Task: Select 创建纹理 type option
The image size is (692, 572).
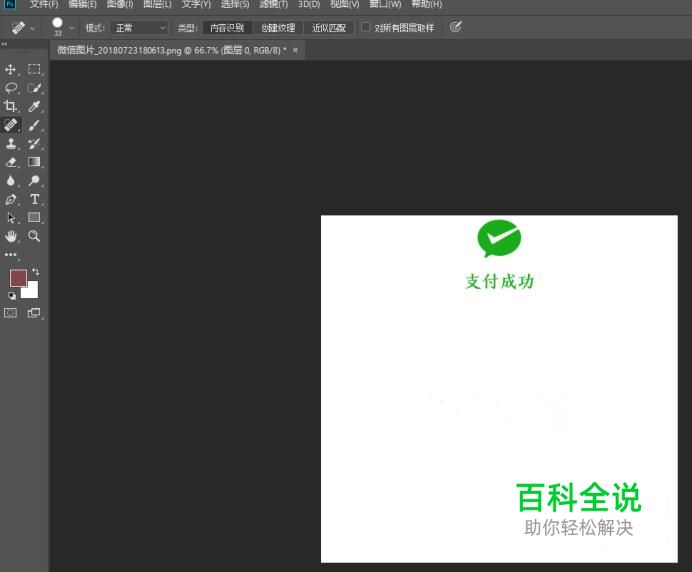Action: click(x=278, y=28)
